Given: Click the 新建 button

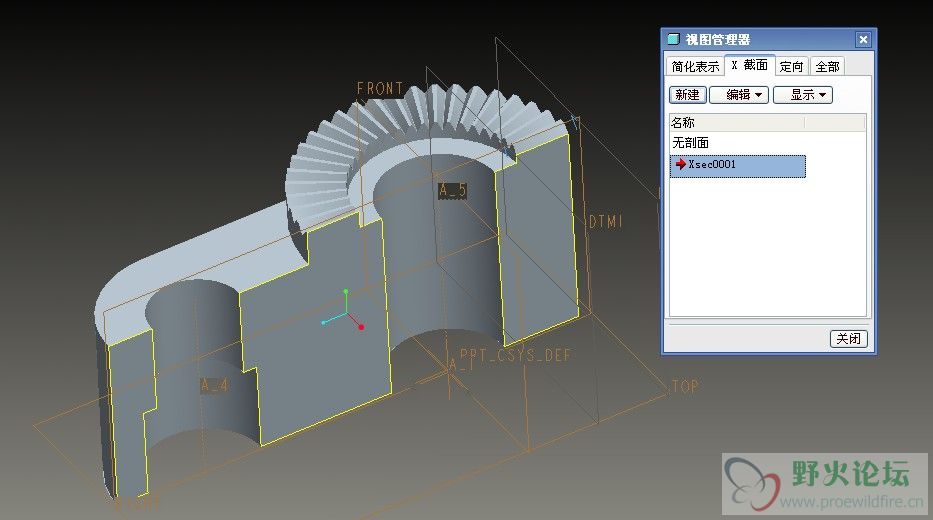Looking at the screenshot, I should click(687, 95).
